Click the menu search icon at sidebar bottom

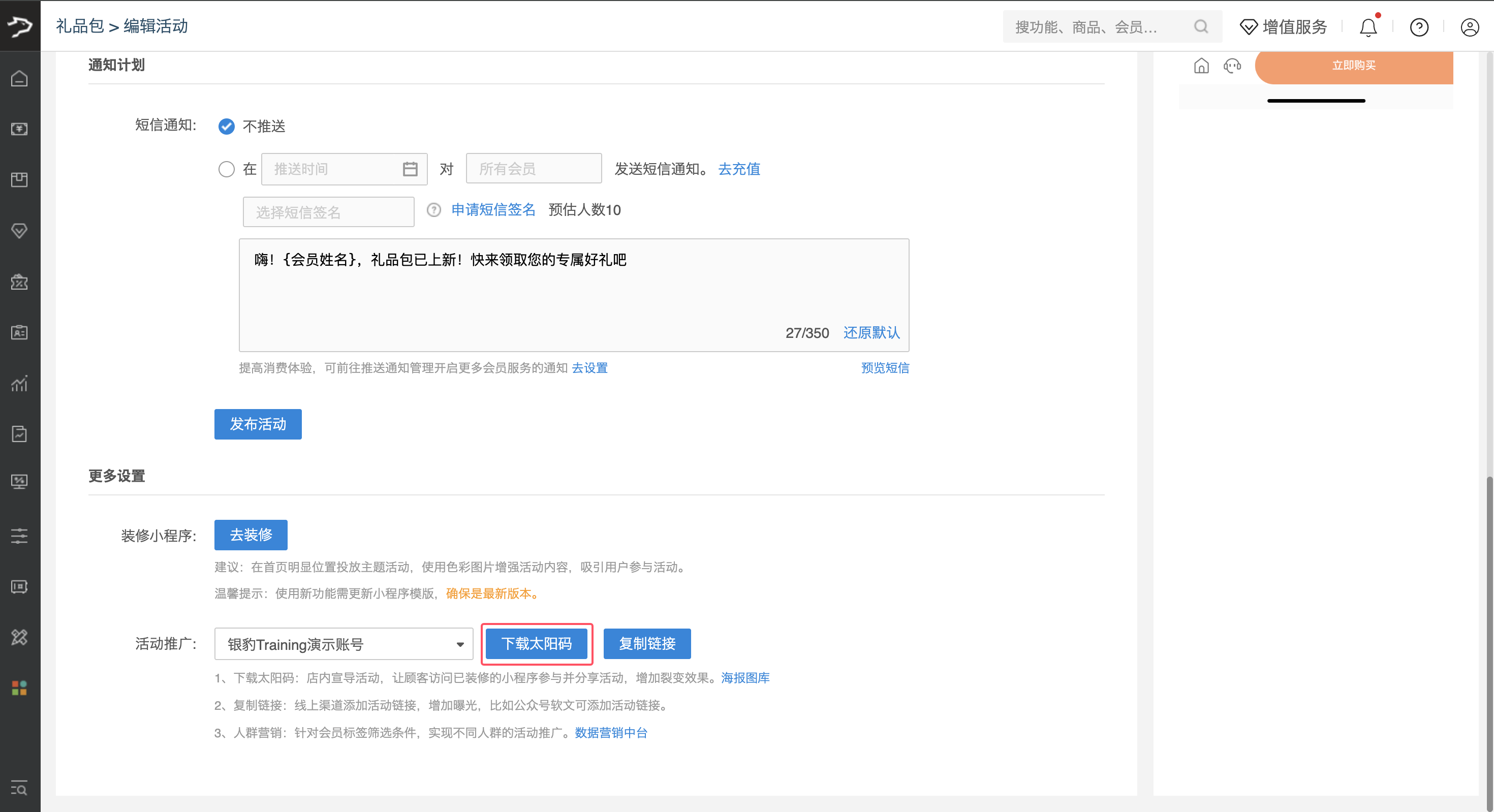[x=20, y=789]
